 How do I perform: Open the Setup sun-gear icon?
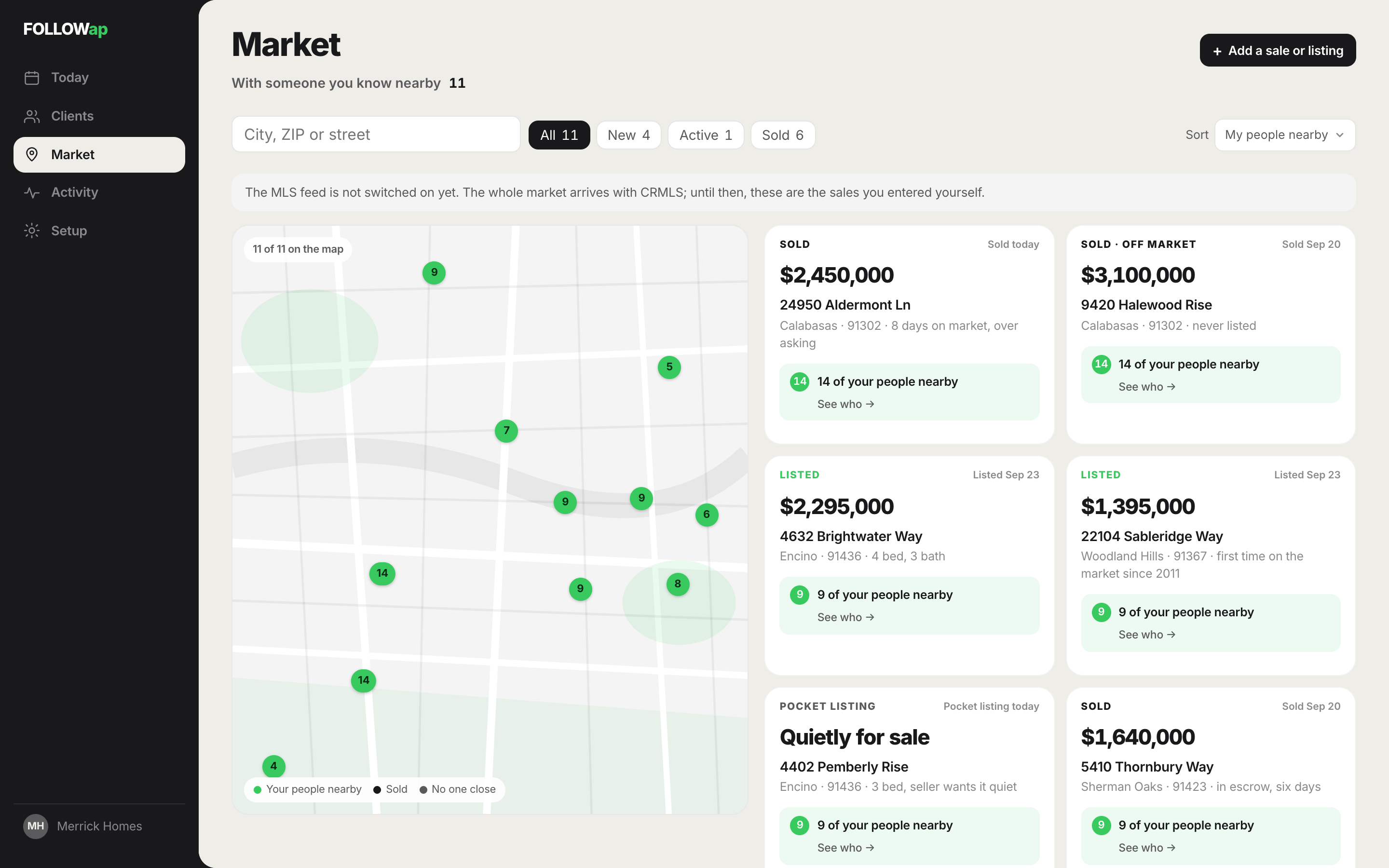[32, 231]
